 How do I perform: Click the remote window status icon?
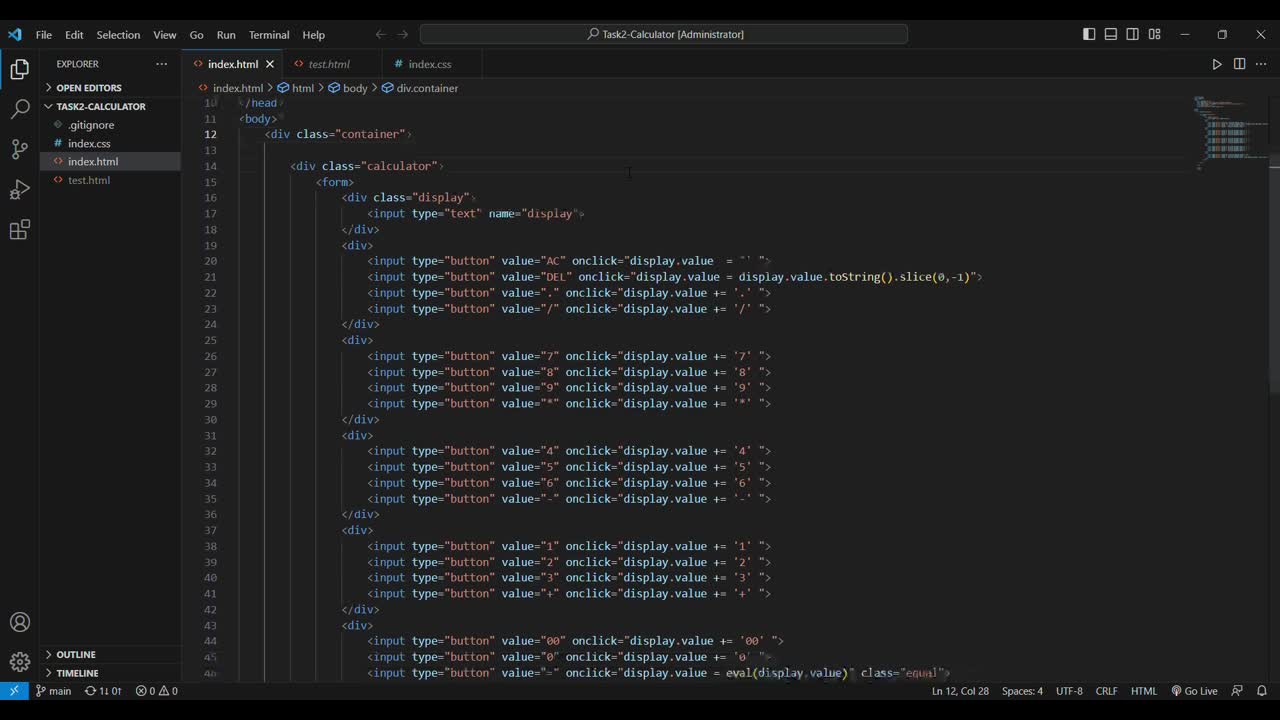14,691
